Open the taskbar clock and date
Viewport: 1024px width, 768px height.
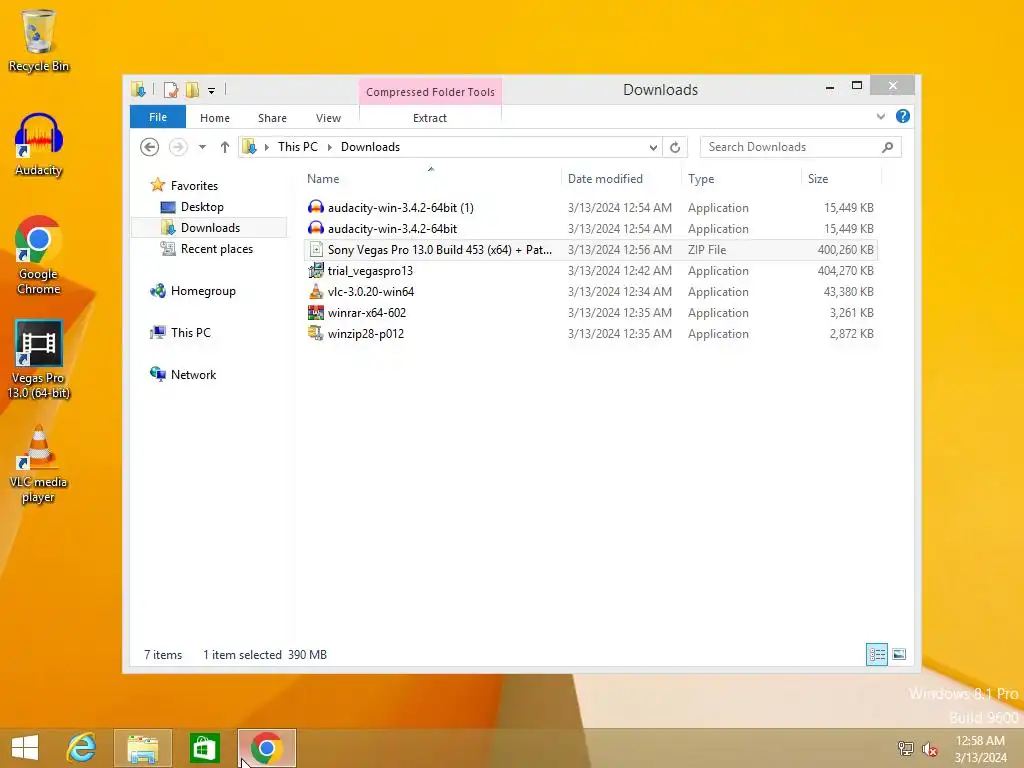coord(980,748)
